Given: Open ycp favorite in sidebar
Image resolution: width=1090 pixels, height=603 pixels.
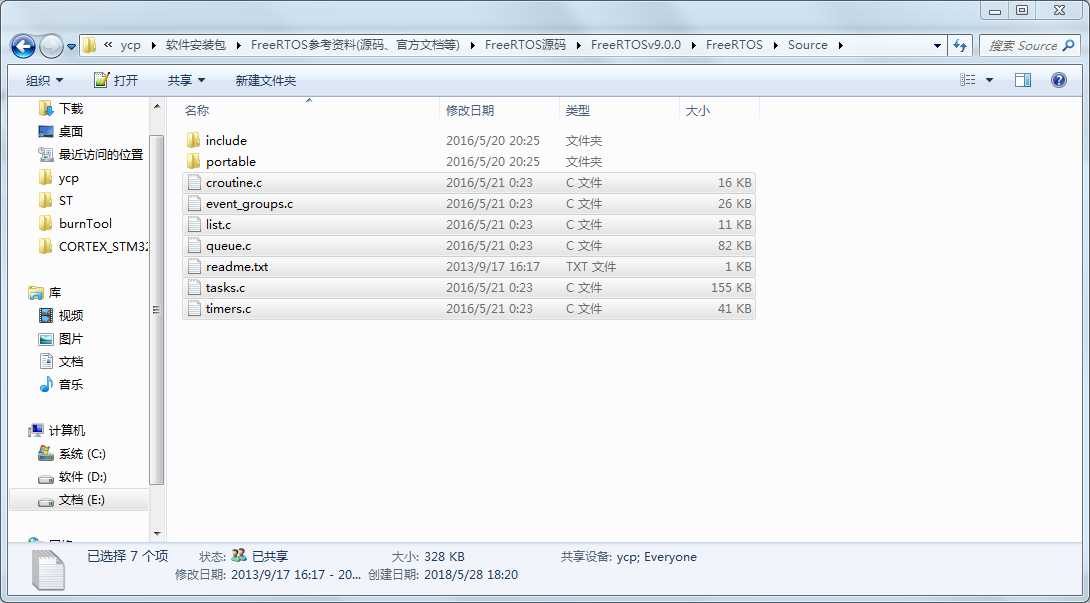Looking at the screenshot, I should (68, 178).
